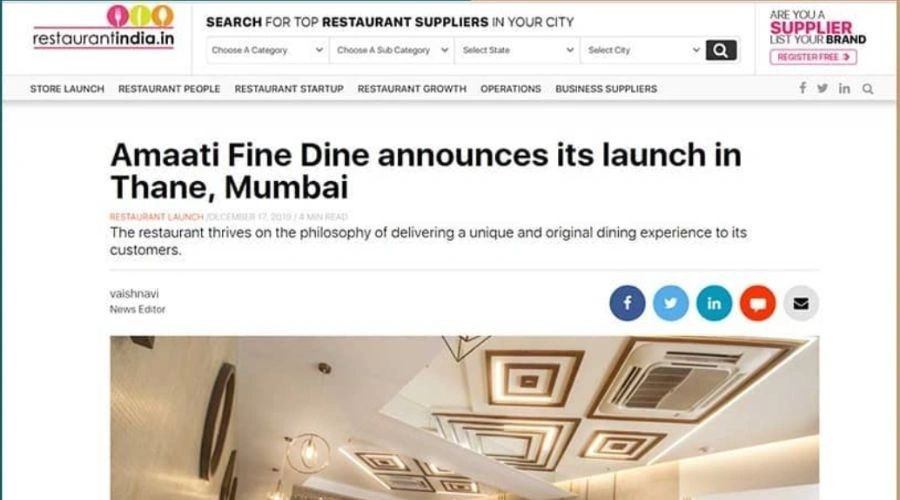Share article on Facebook round icon

point(627,303)
